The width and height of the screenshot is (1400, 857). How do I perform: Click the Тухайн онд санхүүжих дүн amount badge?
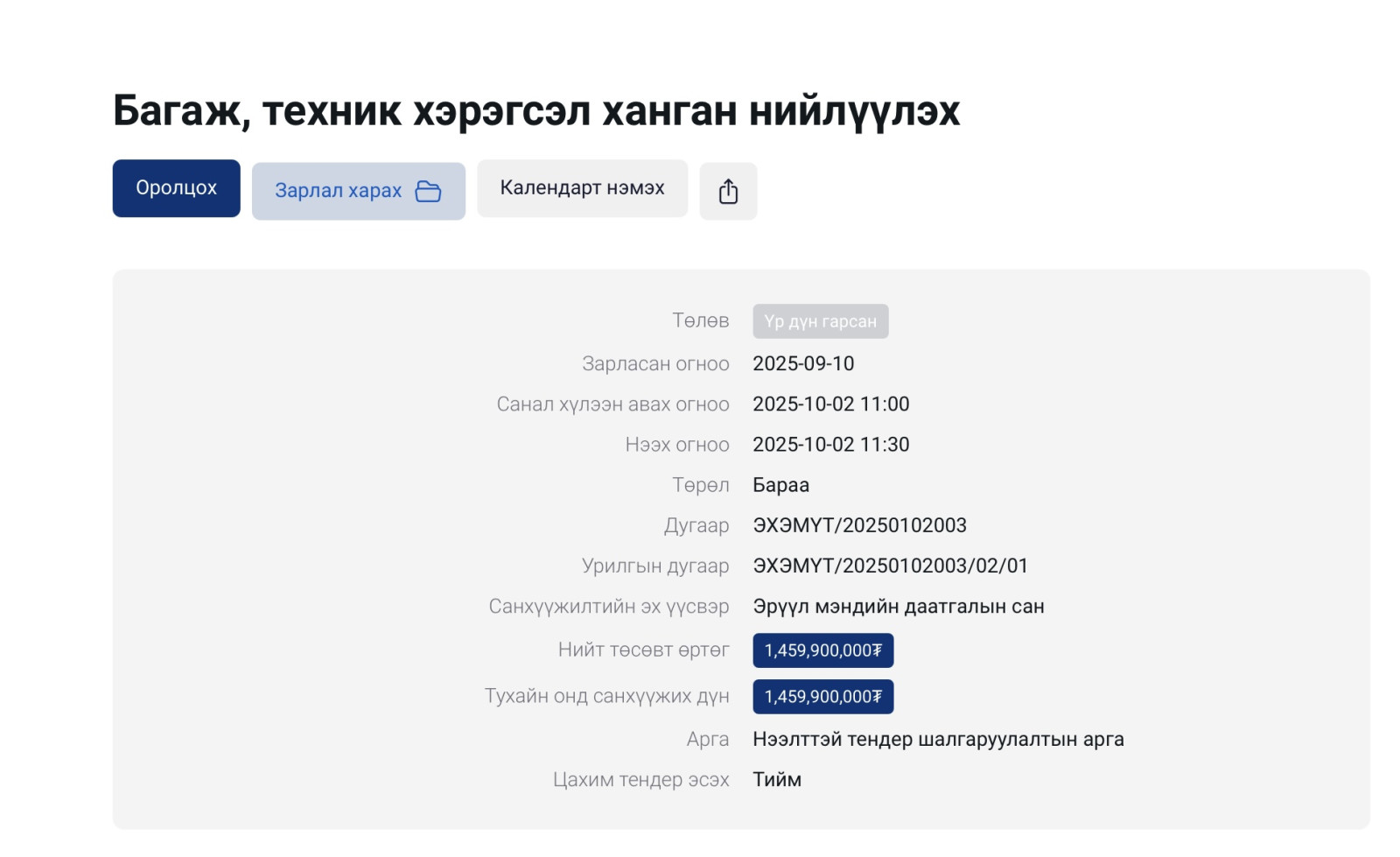pyautogui.click(x=822, y=697)
